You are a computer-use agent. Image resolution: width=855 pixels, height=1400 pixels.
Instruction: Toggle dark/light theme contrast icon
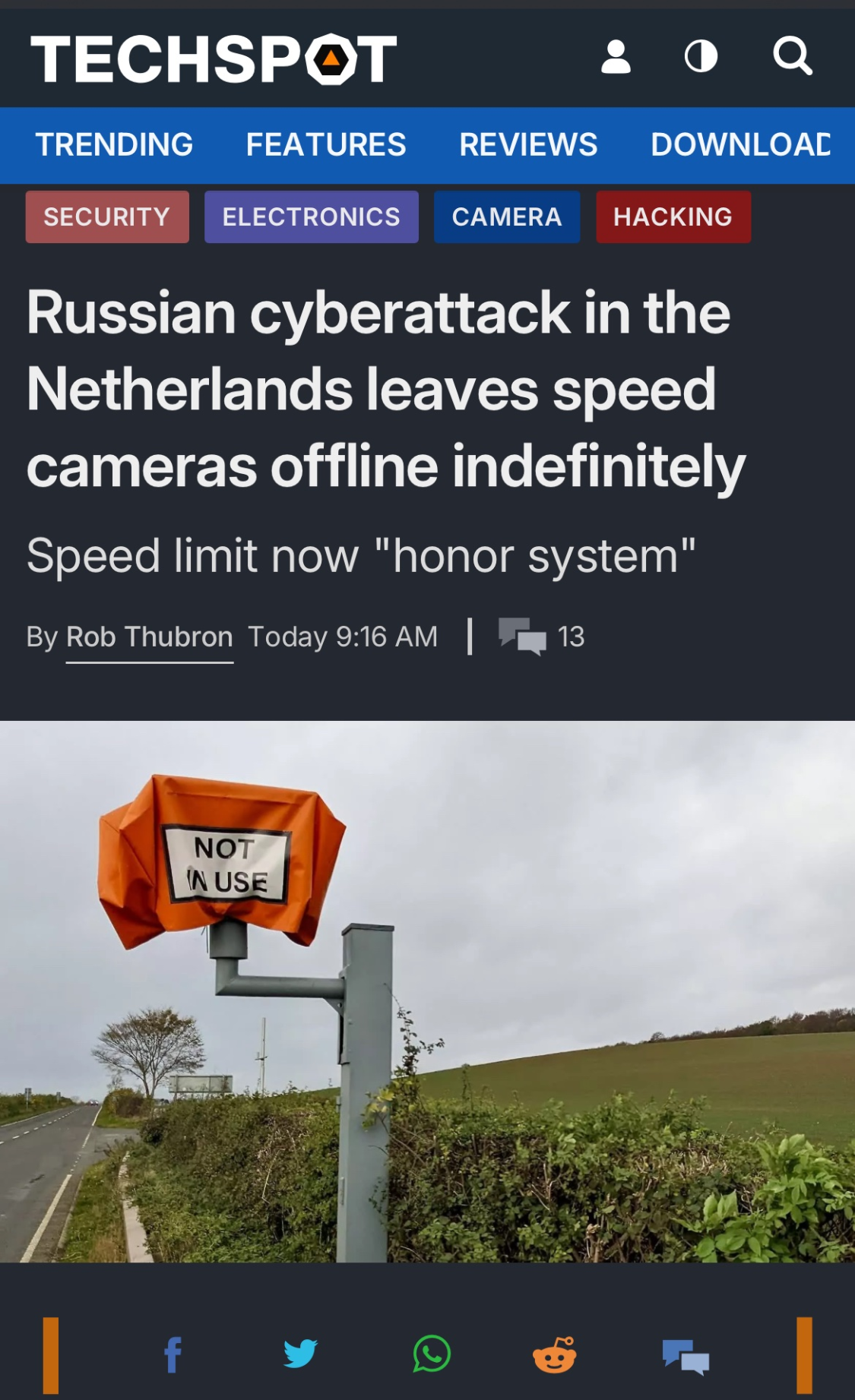[701, 56]
